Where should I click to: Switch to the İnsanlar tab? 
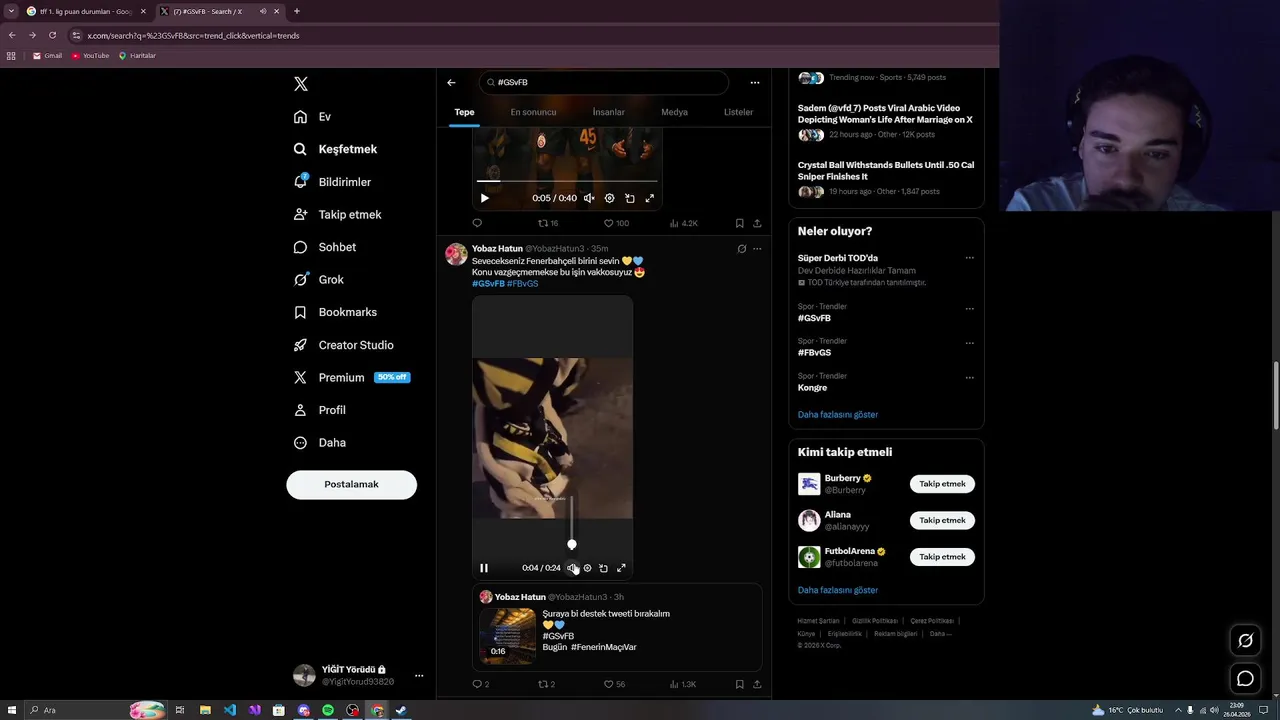tap(608, 112)
